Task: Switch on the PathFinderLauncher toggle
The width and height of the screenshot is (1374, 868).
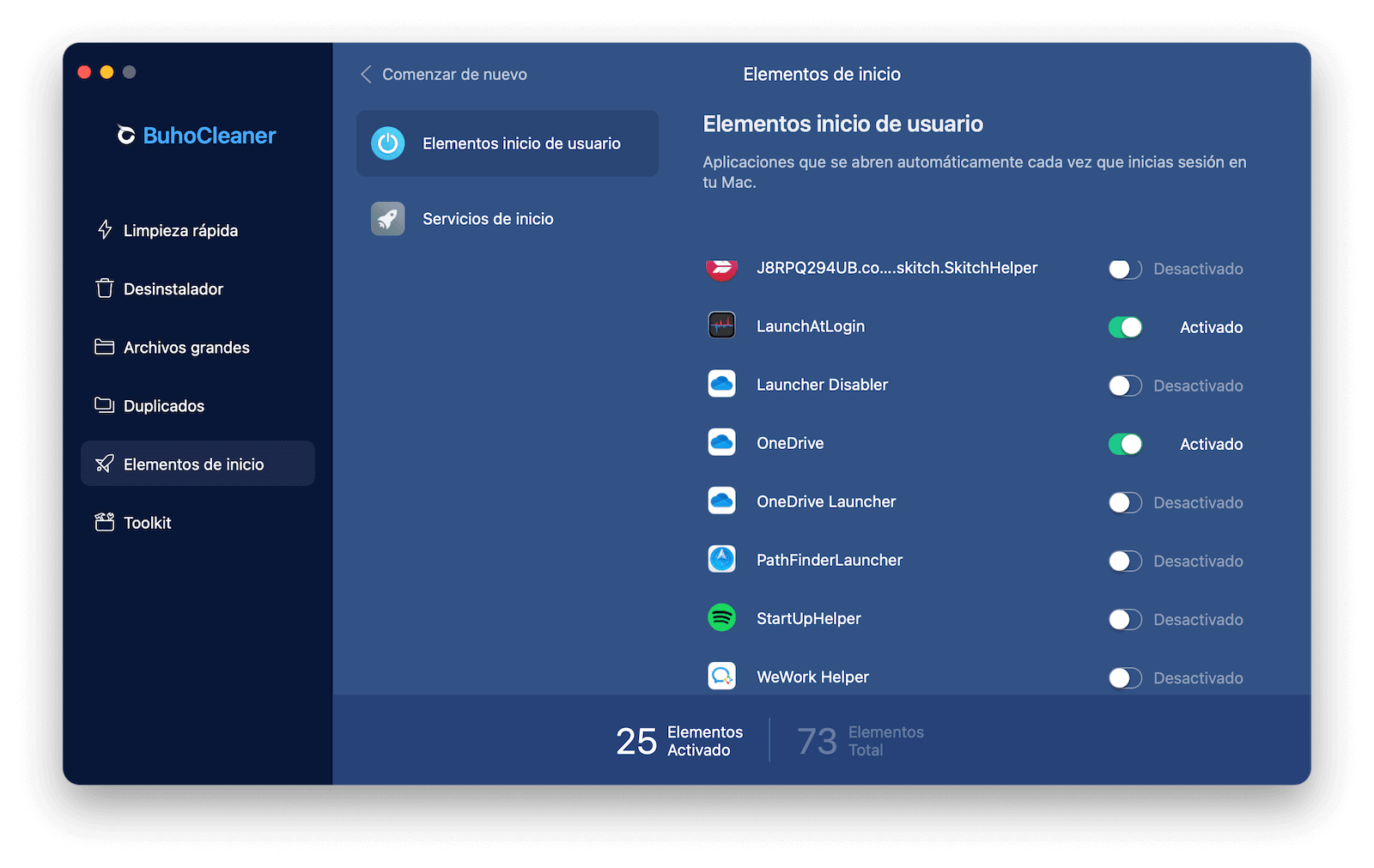Action: pyautogui.click(x=1125, y=561)
